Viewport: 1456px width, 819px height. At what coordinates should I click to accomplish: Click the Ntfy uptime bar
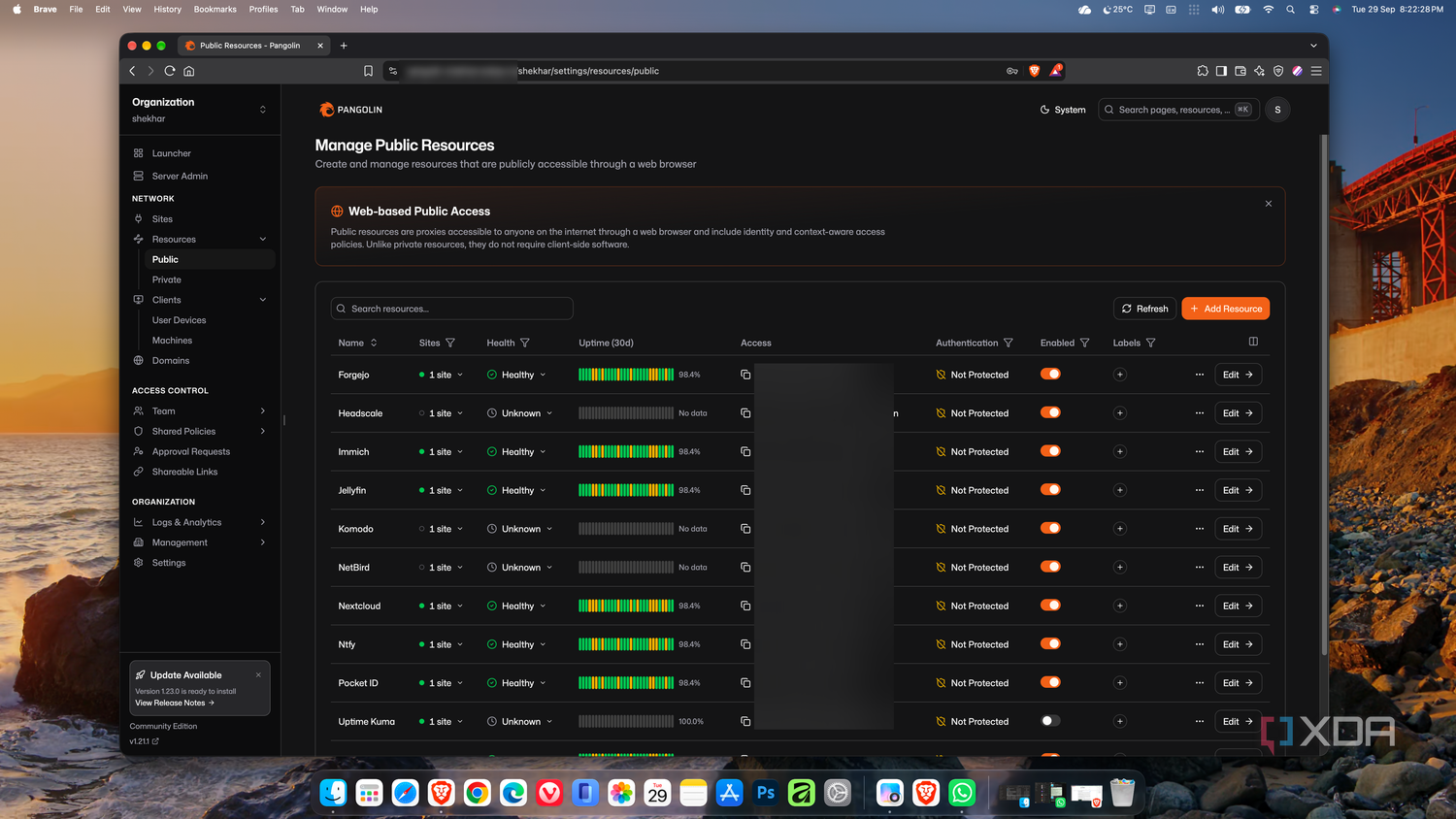[x=626, y=644]
